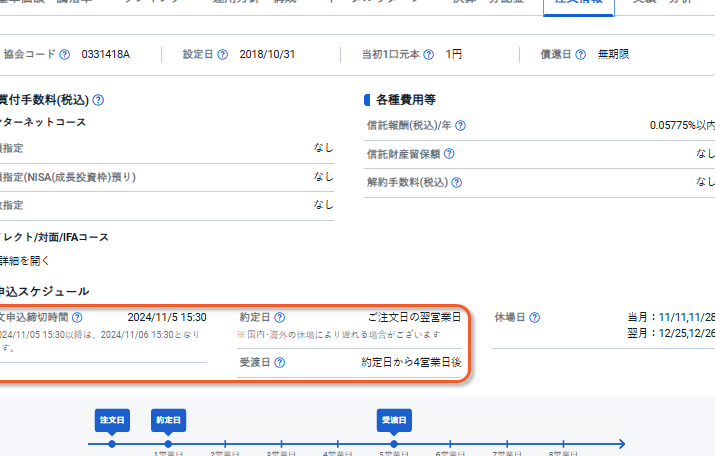
Task: Select the 約定日 badge on the timeline
Action: 168,420
